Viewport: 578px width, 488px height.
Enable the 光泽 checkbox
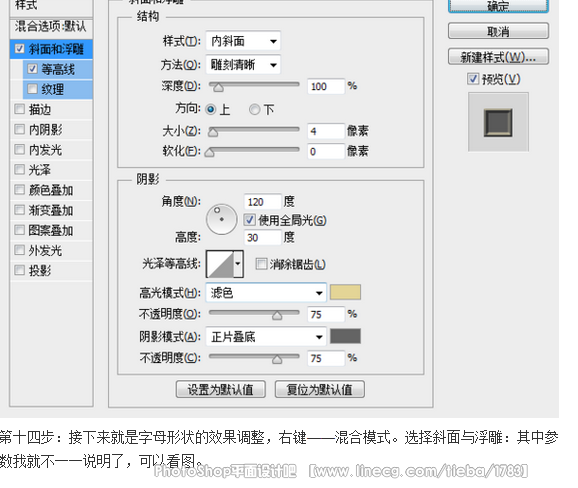click(x=19, y=170)
